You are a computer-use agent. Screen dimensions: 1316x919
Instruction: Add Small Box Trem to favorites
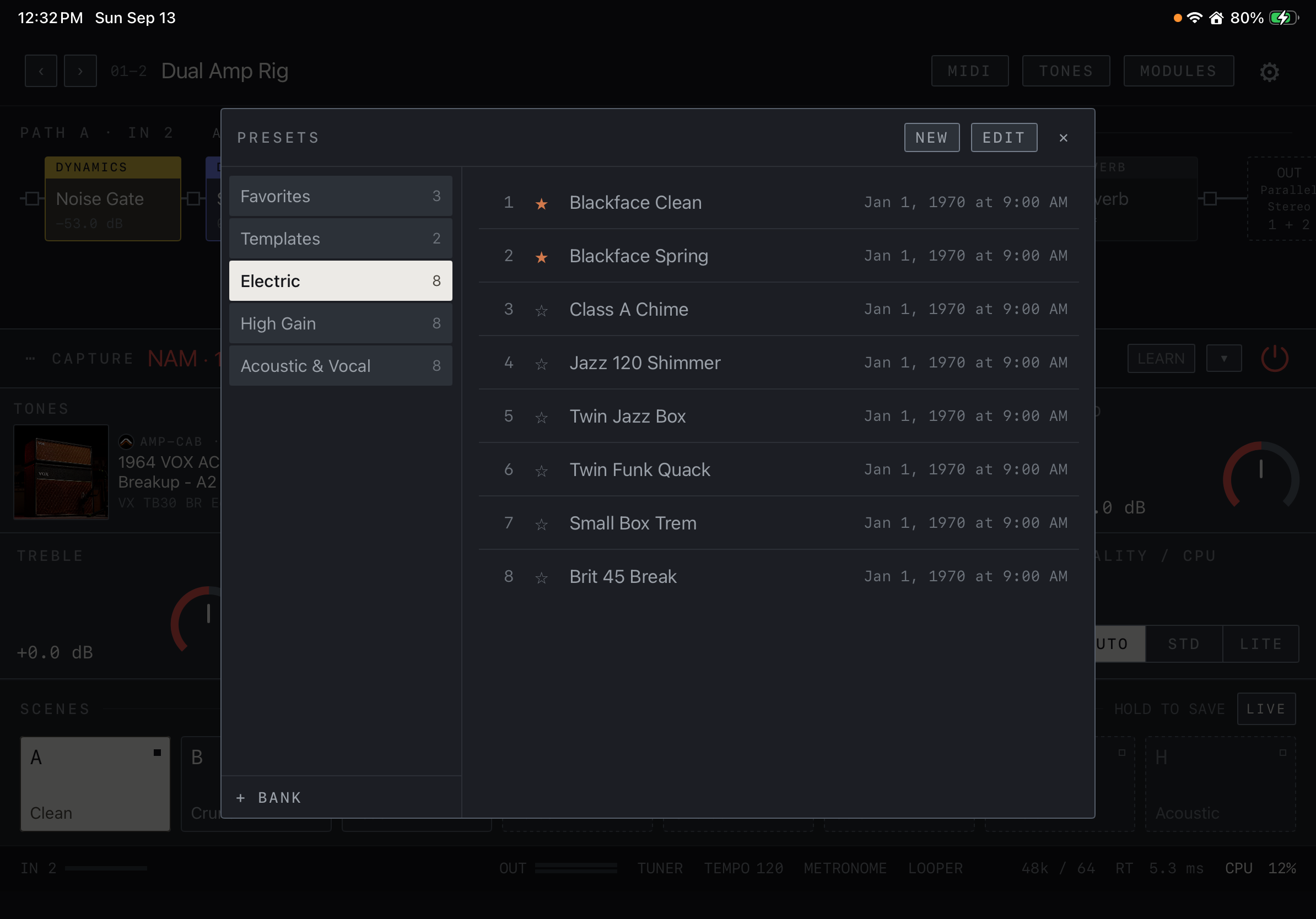point(541,525)
